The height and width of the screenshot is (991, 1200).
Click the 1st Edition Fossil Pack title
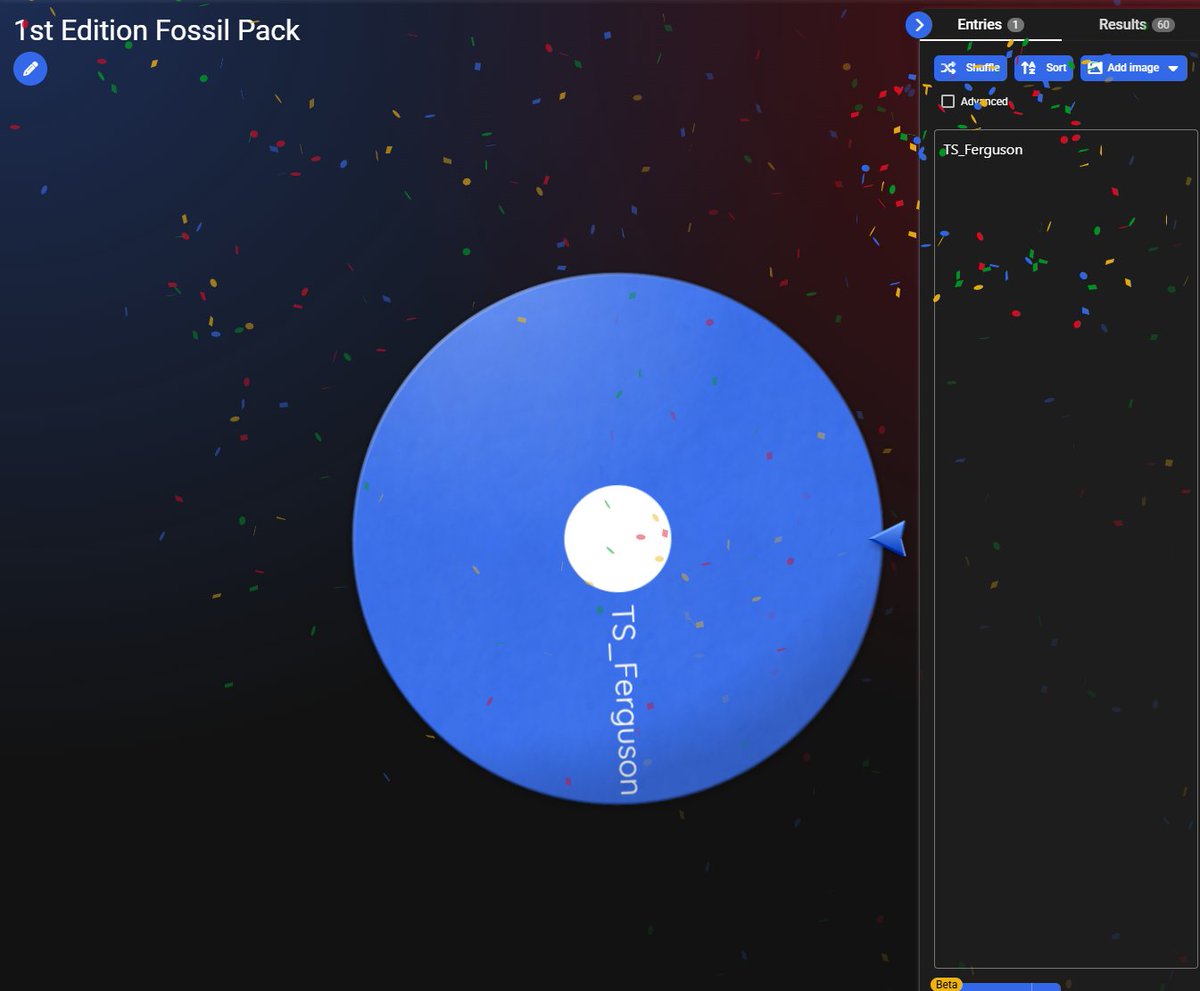pyautogui.click(x=157, y=30)
